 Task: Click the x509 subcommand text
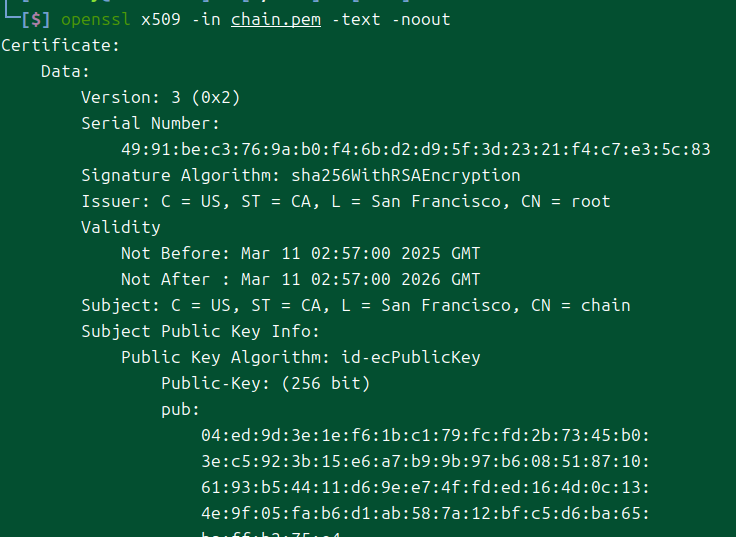(x=161, y=20)
